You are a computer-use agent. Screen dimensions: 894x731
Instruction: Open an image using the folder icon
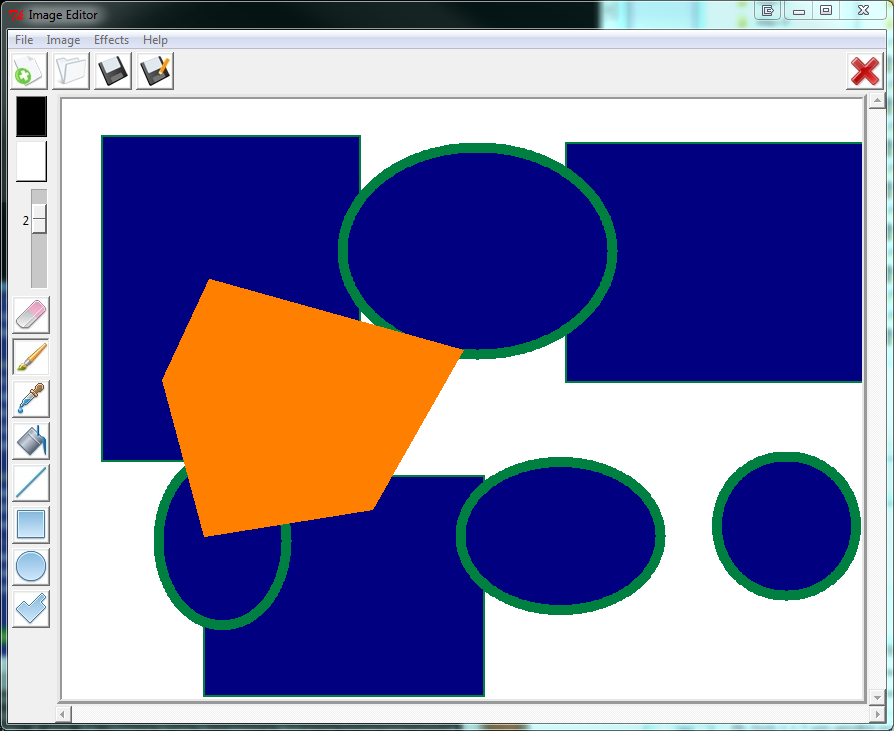(71, 71)
